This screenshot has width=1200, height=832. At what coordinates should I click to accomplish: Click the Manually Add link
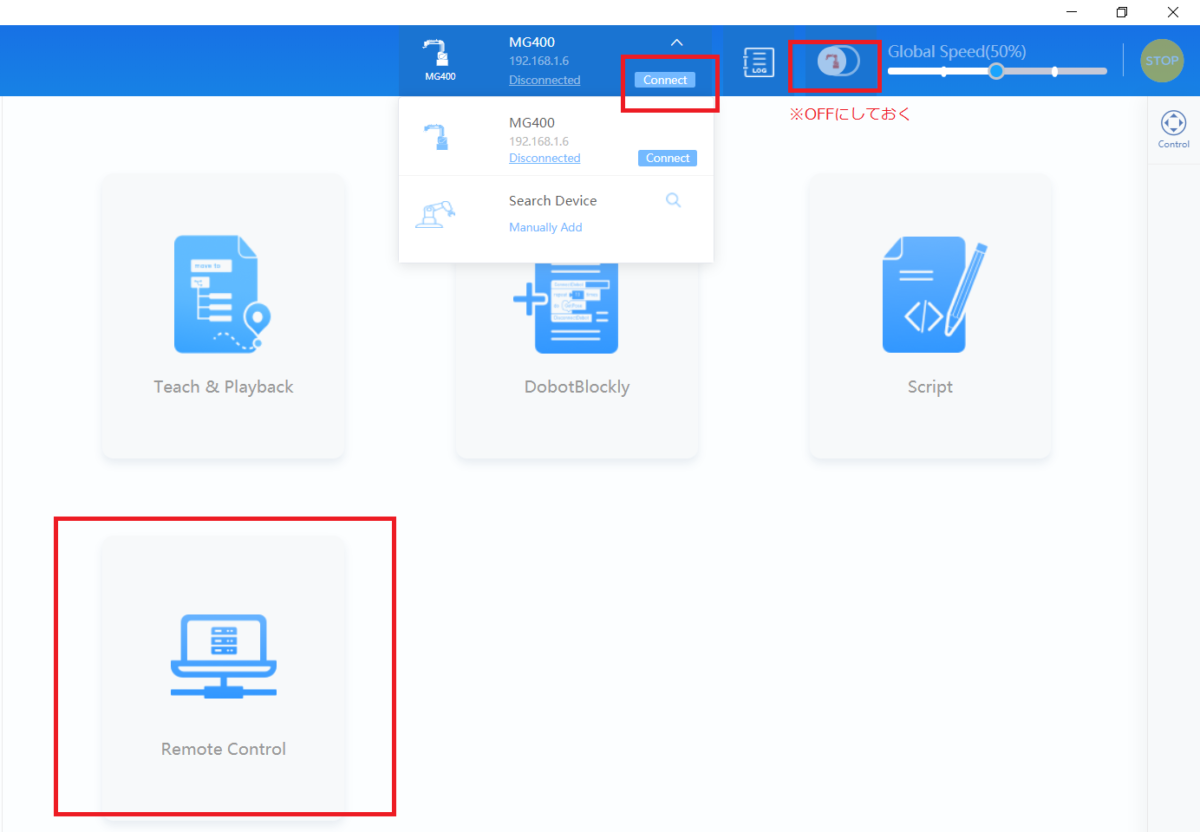(545, 228)
